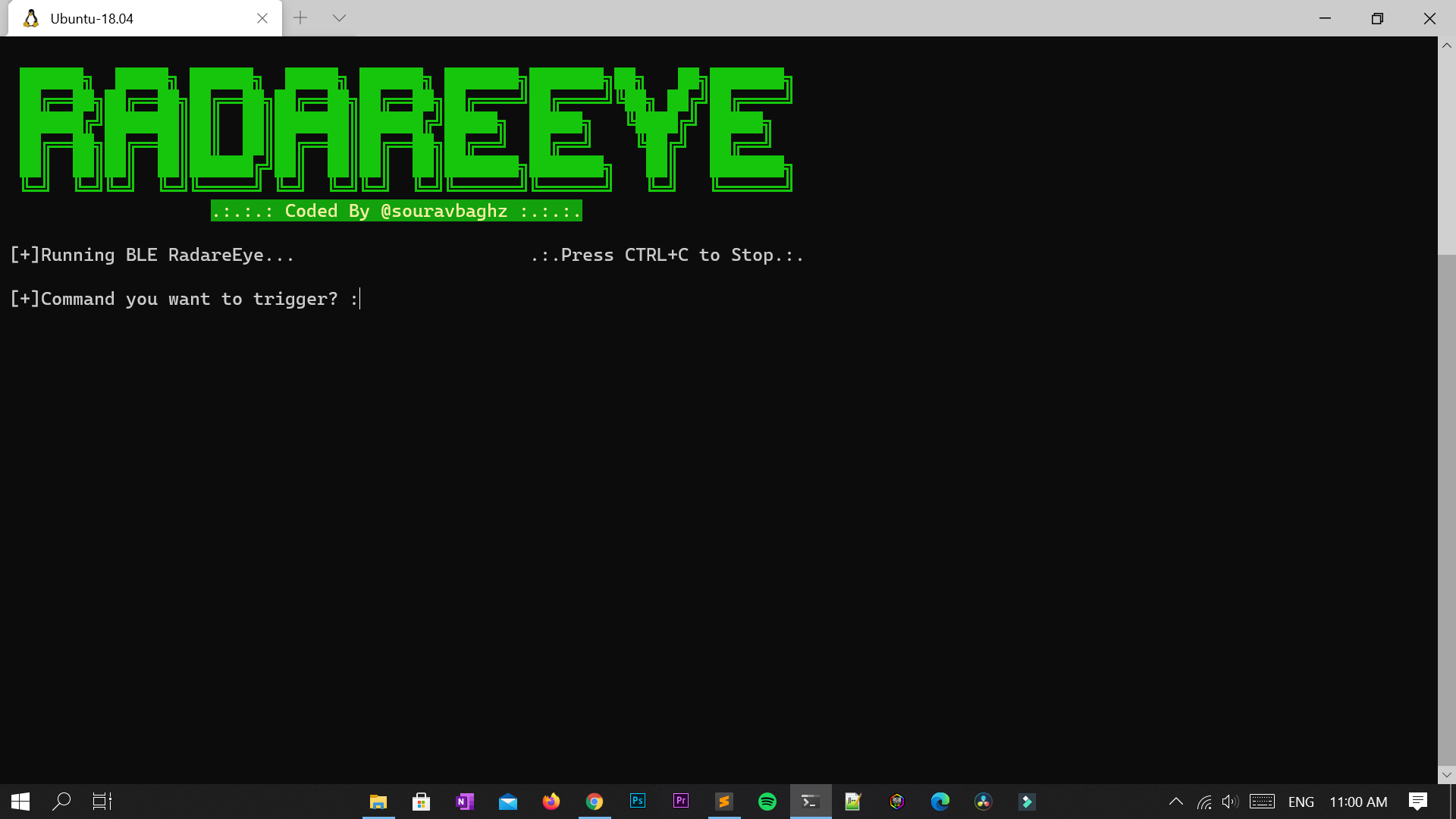This screenshot has width=1456, height=819.
Task: Open DaVinci Resolve from the taskbar
Action: click(x=984, y=802)
